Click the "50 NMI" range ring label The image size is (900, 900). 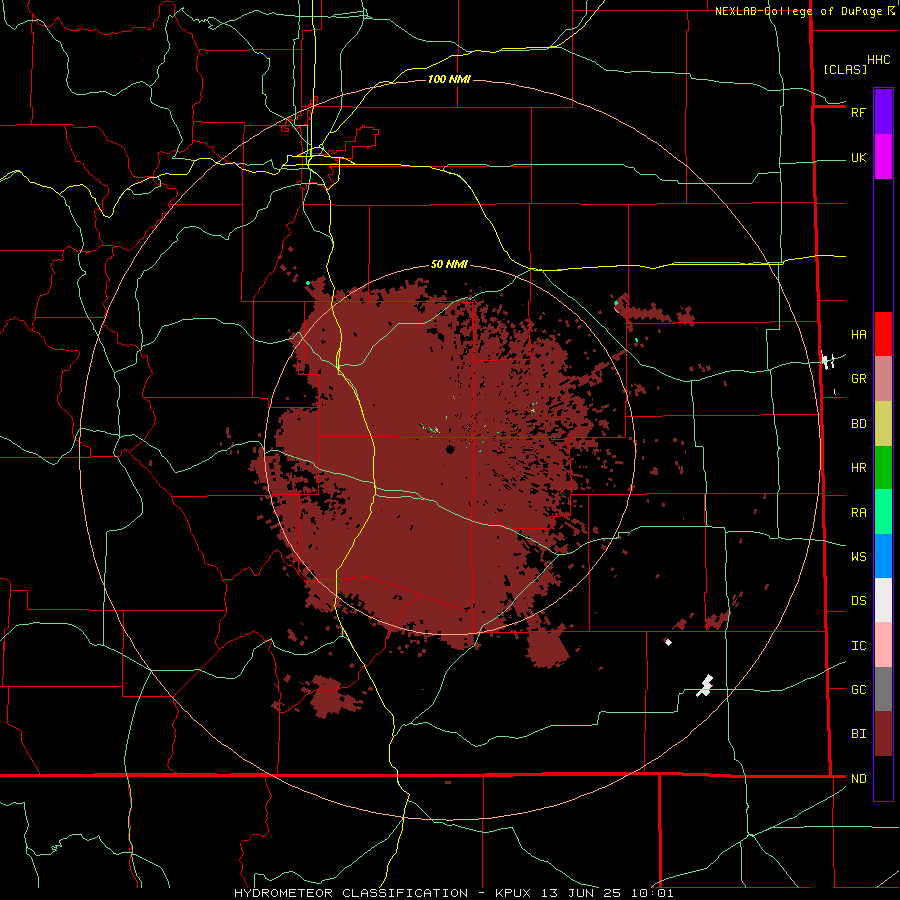click(449, 264)
